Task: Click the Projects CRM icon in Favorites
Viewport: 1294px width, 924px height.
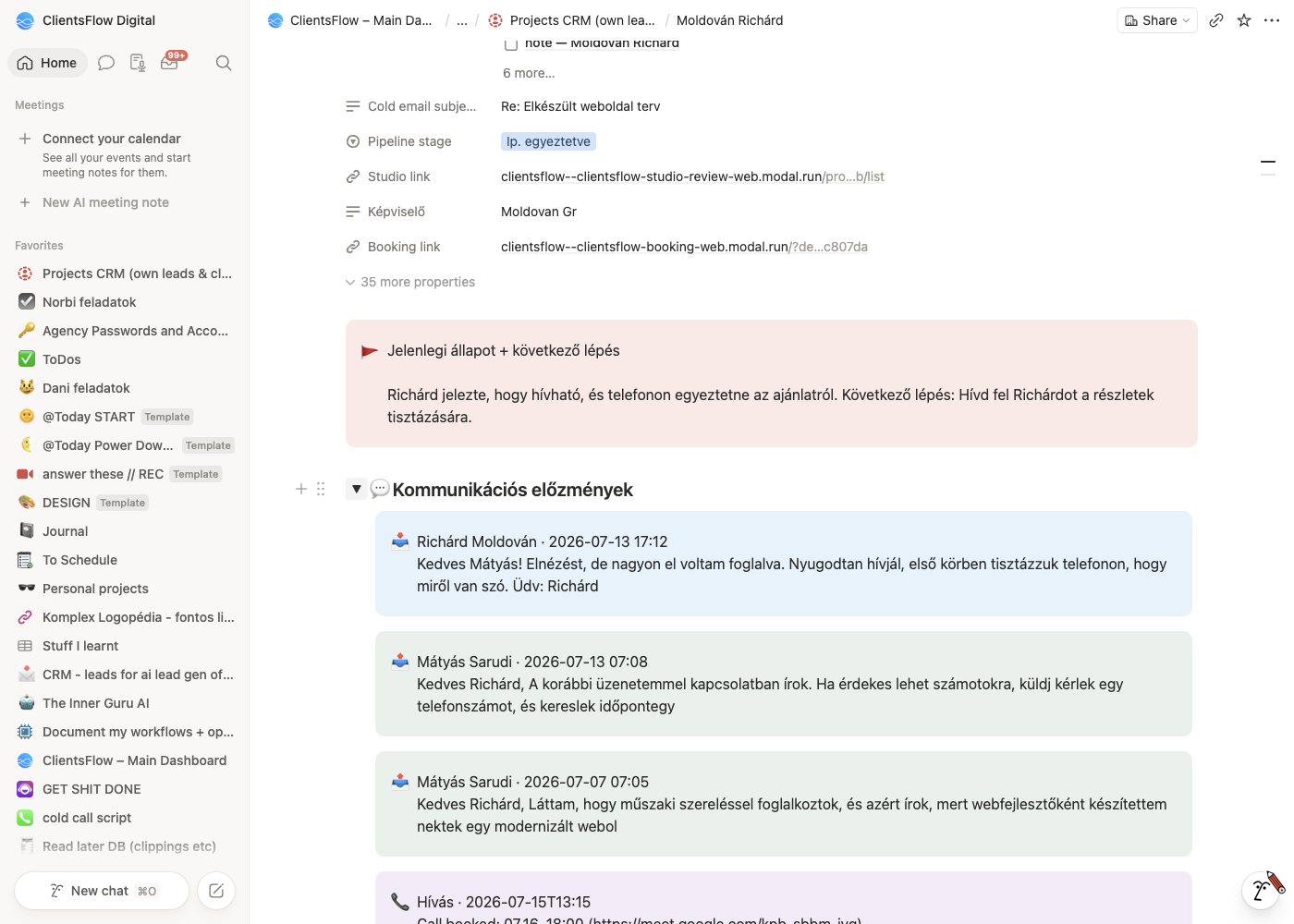Action: click(x=26, y=274)
